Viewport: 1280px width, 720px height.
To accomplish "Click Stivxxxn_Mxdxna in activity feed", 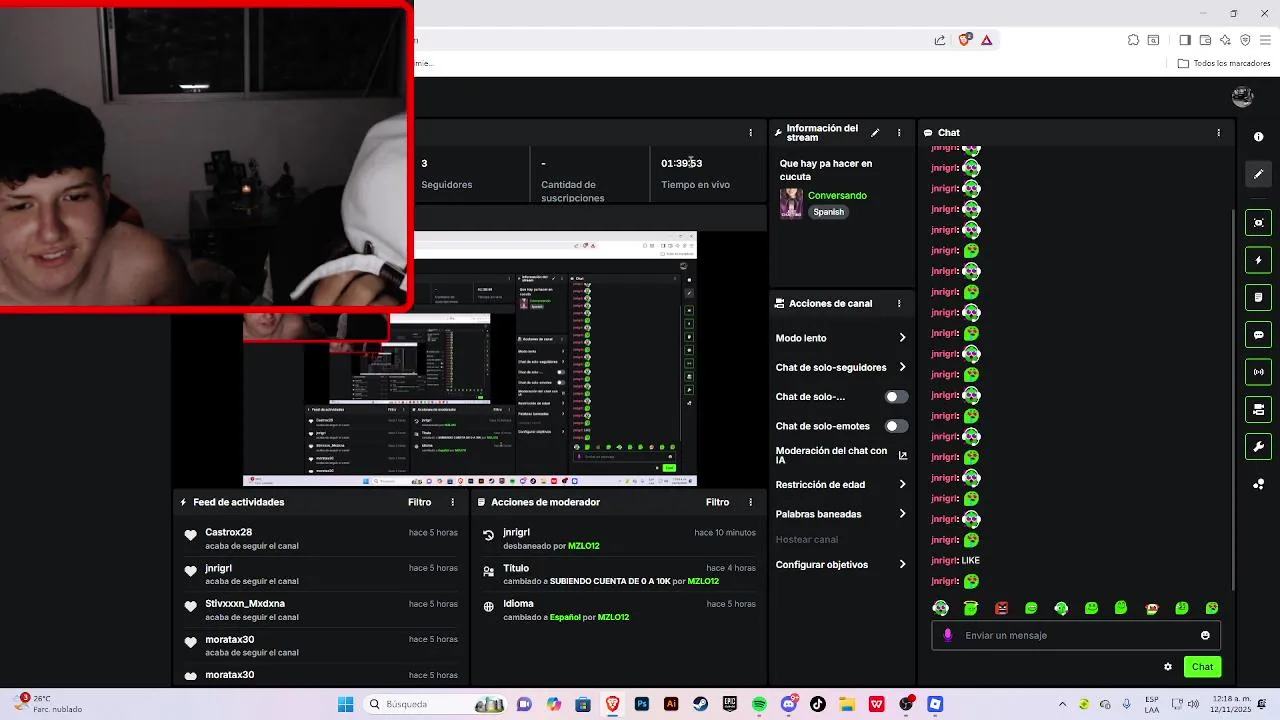I will point(245,604).
